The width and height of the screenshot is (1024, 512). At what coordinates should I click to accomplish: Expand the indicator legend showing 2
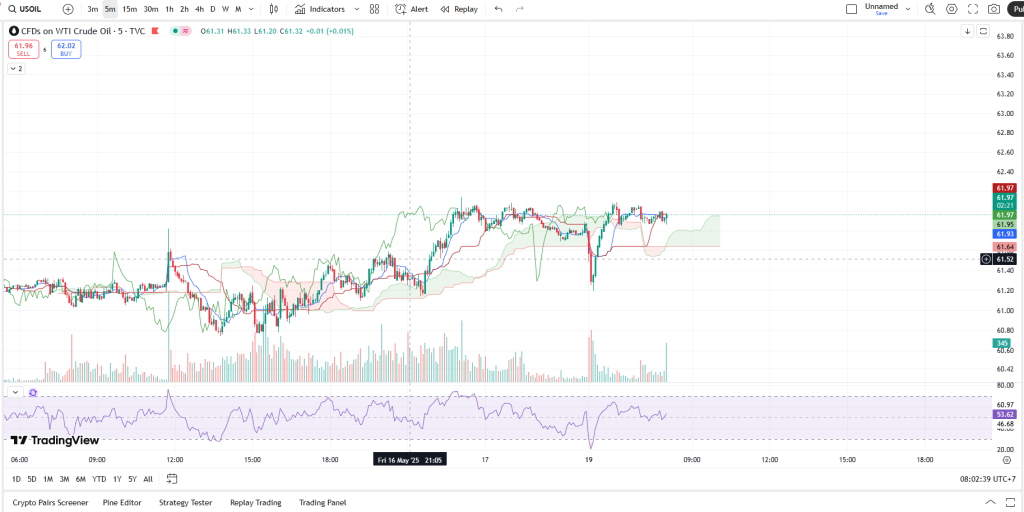(x=16, y=69)
